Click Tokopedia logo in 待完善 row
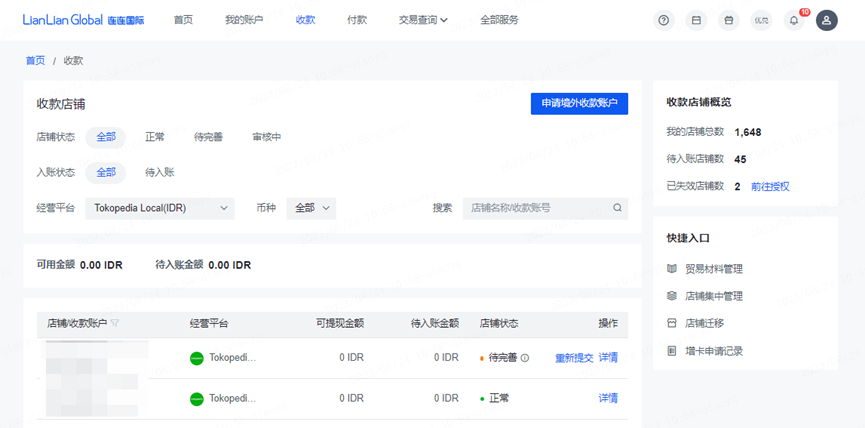The width and height of the screenshot is (865, 428). 196,358
